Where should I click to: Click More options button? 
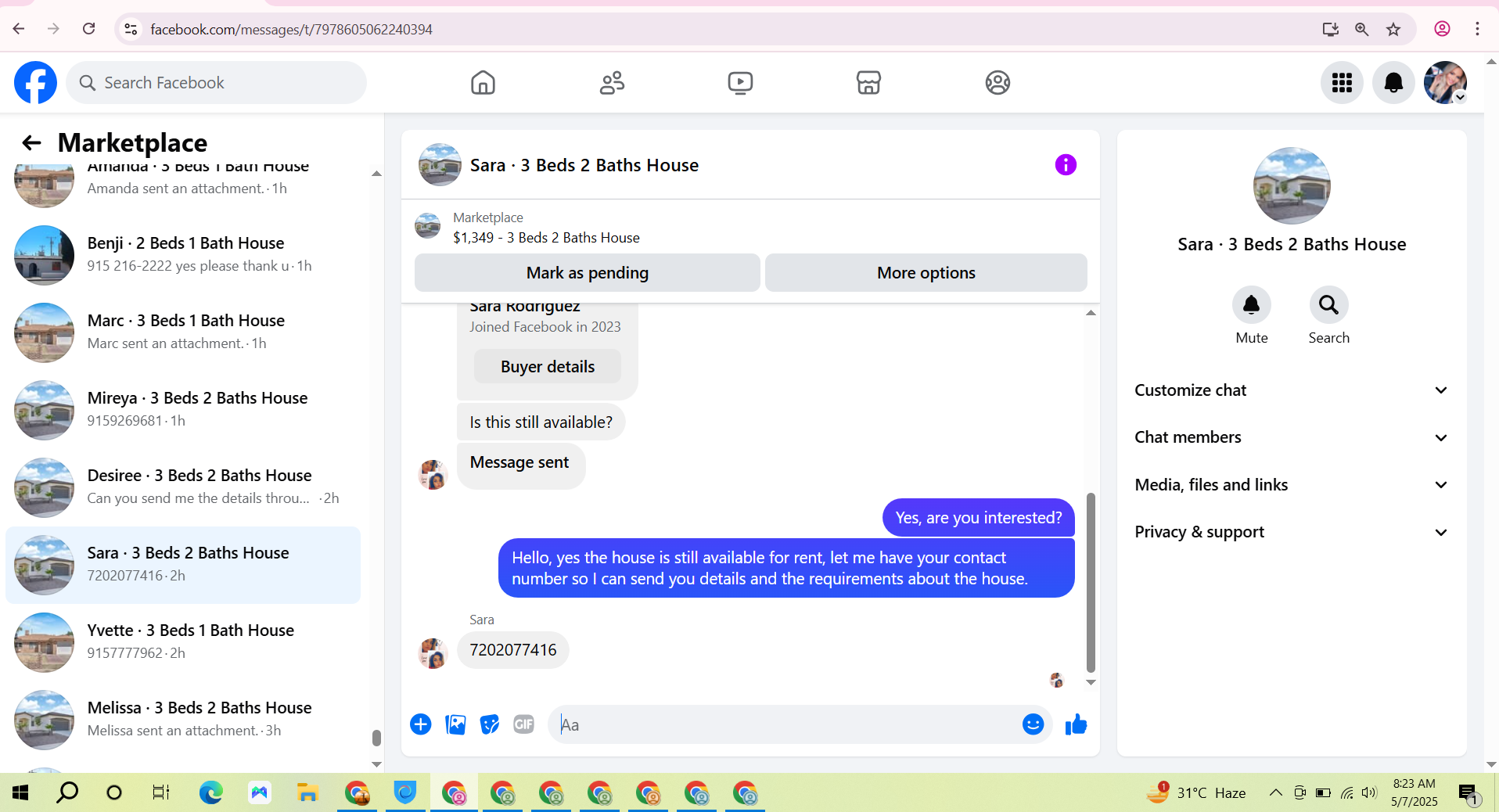coord(926,273)
